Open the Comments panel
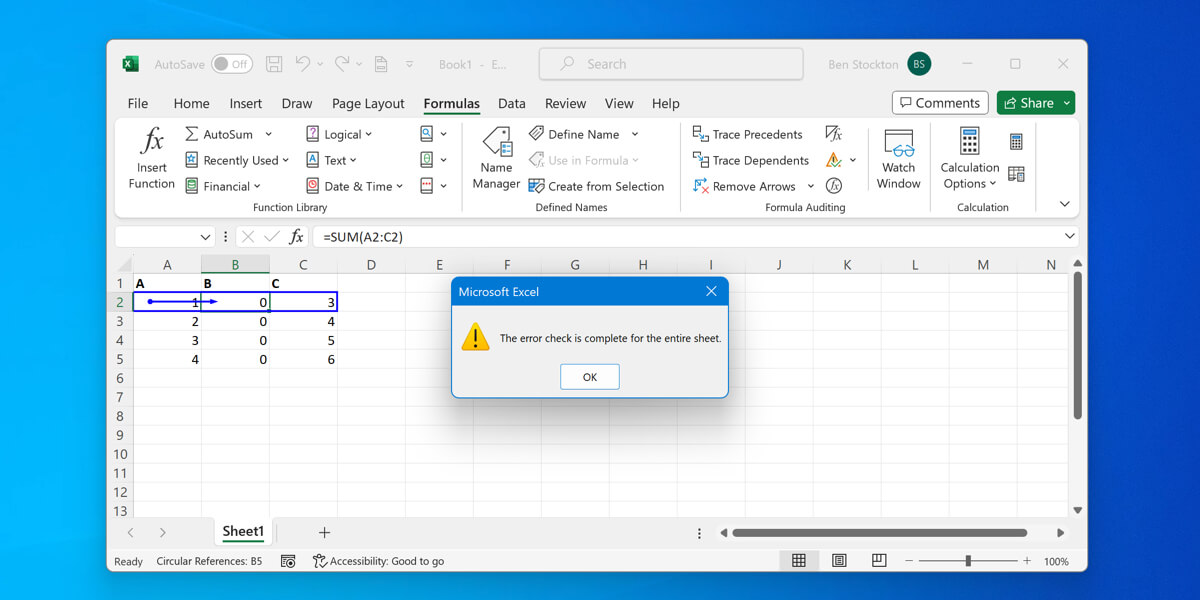 point(939,102)
